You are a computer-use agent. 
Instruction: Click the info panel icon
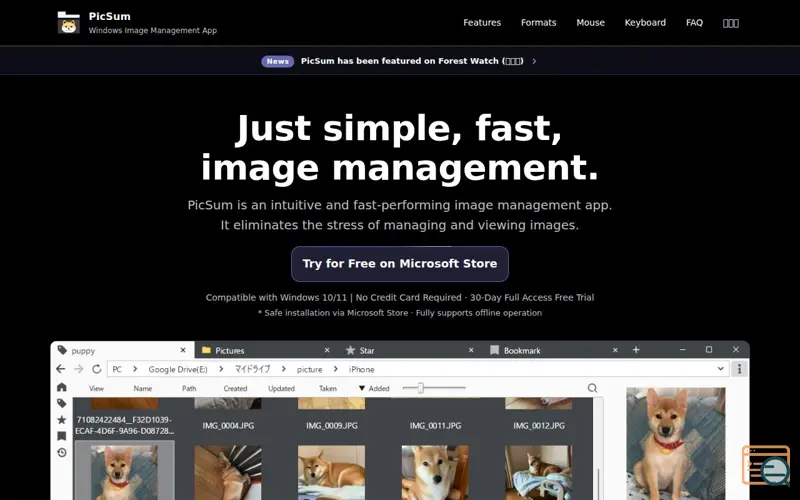[739, 369]
